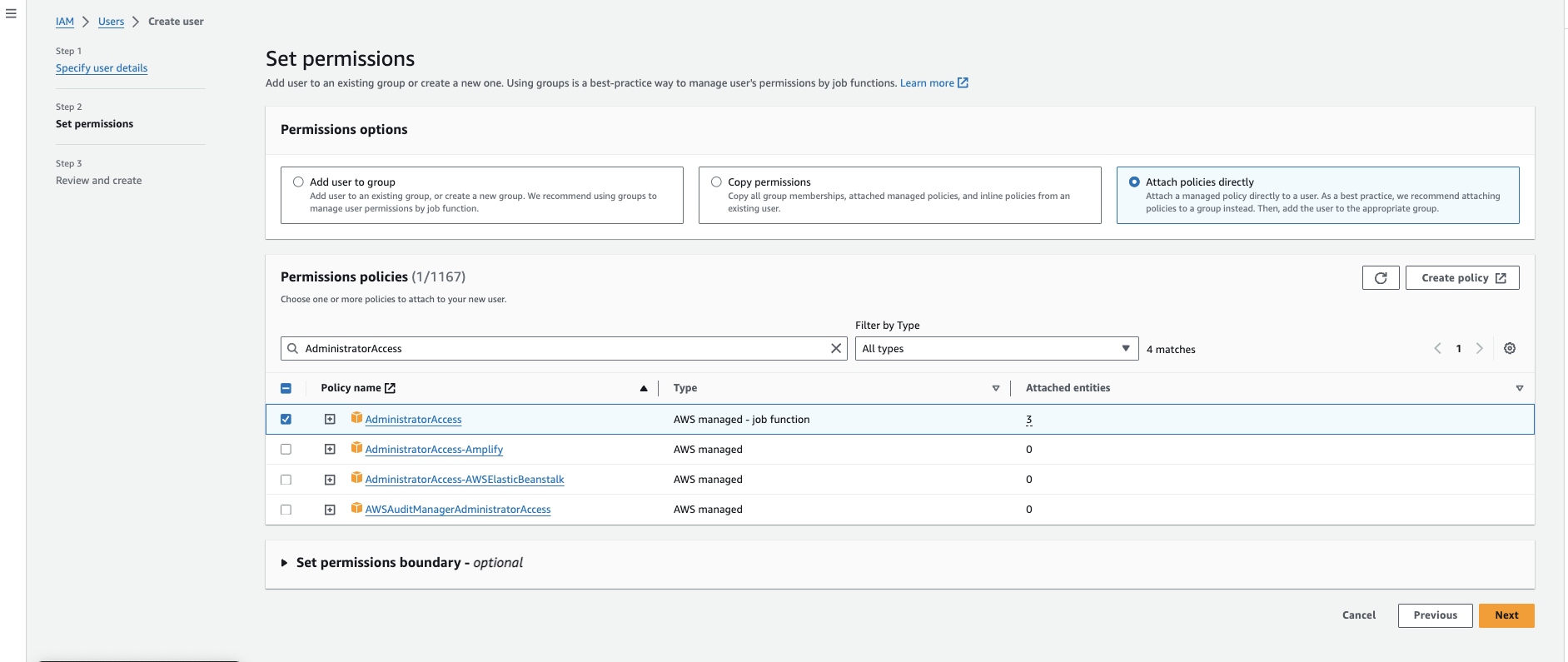
Task: Open the Filter by Type dropdown
Action: pos(996,348)
